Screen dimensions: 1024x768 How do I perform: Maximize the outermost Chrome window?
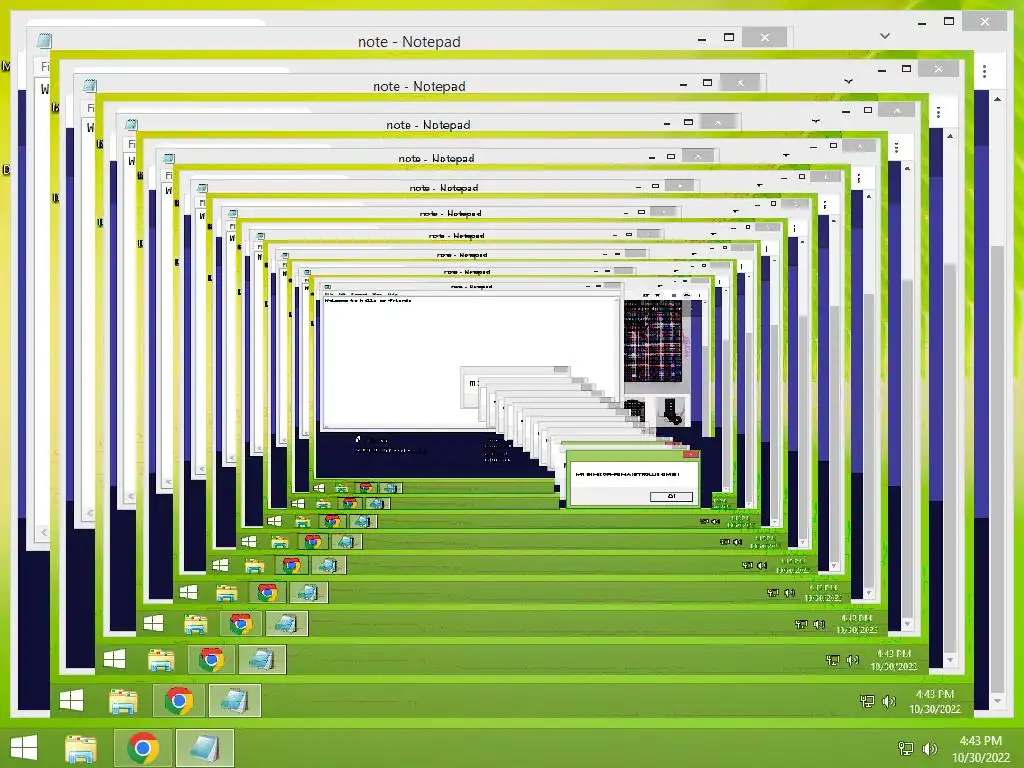pyautogui.click(x=949, y=22)
